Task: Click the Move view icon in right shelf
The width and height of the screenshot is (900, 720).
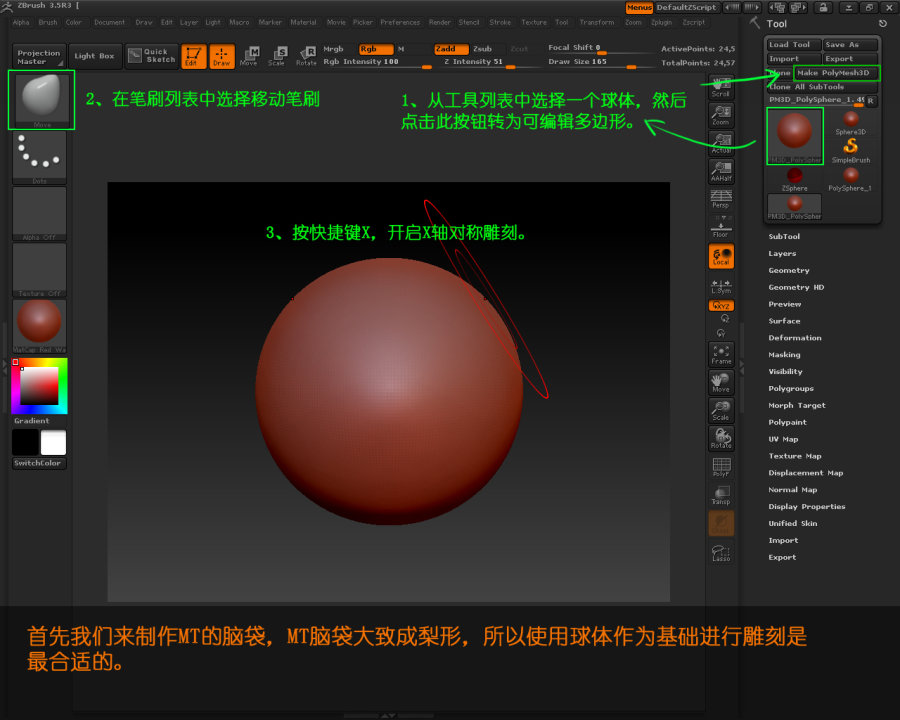Action: click(721, 382)
